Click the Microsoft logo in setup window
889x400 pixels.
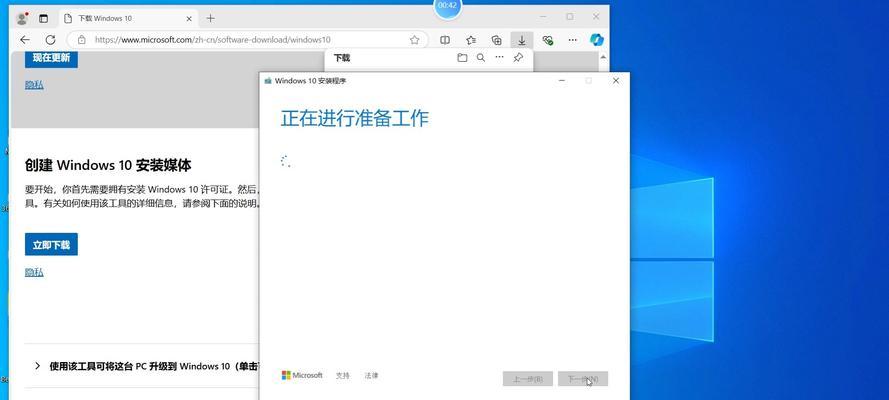pyautogui.click(x=302, y=375)
